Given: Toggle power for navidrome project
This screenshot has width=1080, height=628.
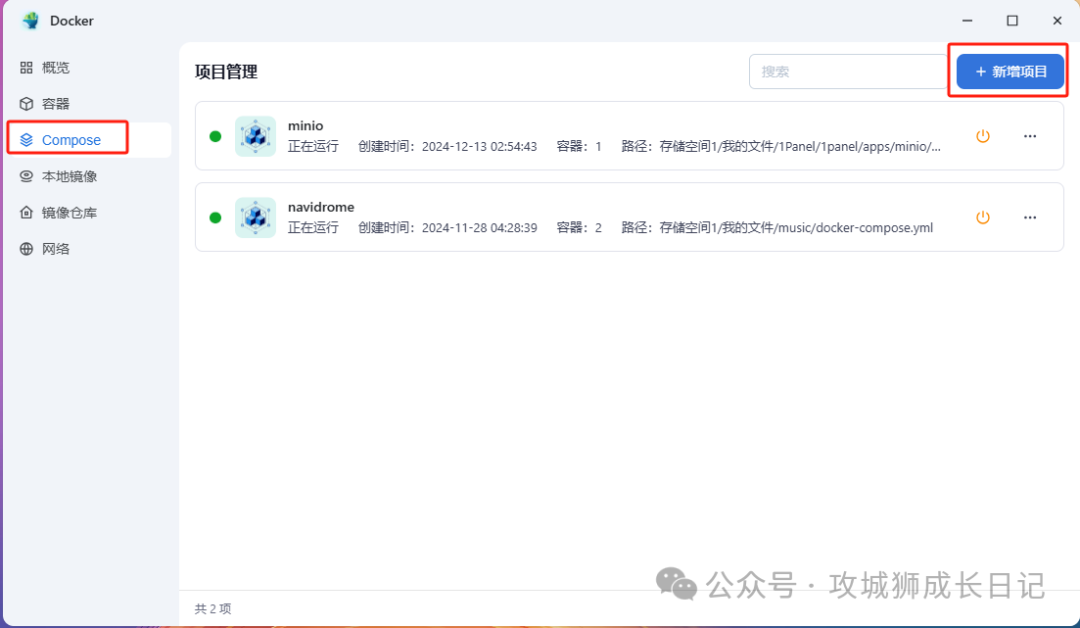Looking at the screenshot, I should [x=983, y=218].
